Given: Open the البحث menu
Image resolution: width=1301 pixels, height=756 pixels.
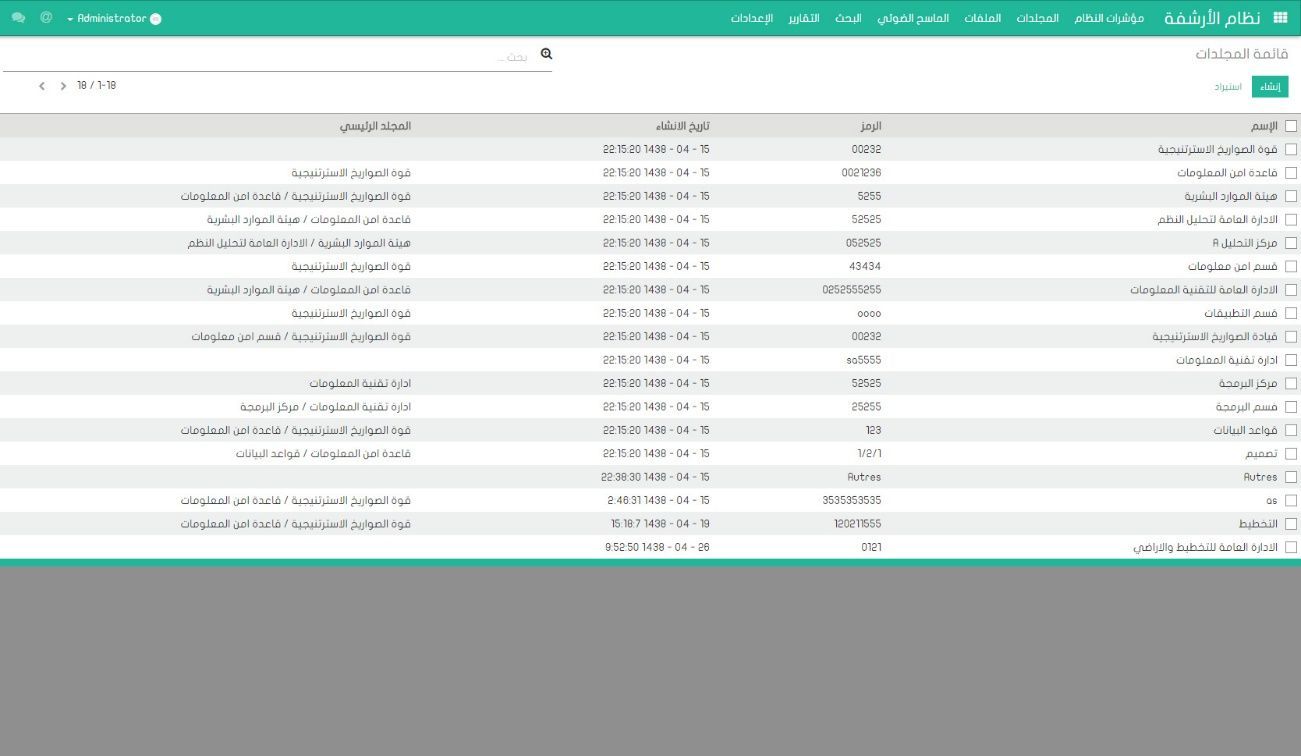Looking at the screenshot, I should tap(848, 19).
